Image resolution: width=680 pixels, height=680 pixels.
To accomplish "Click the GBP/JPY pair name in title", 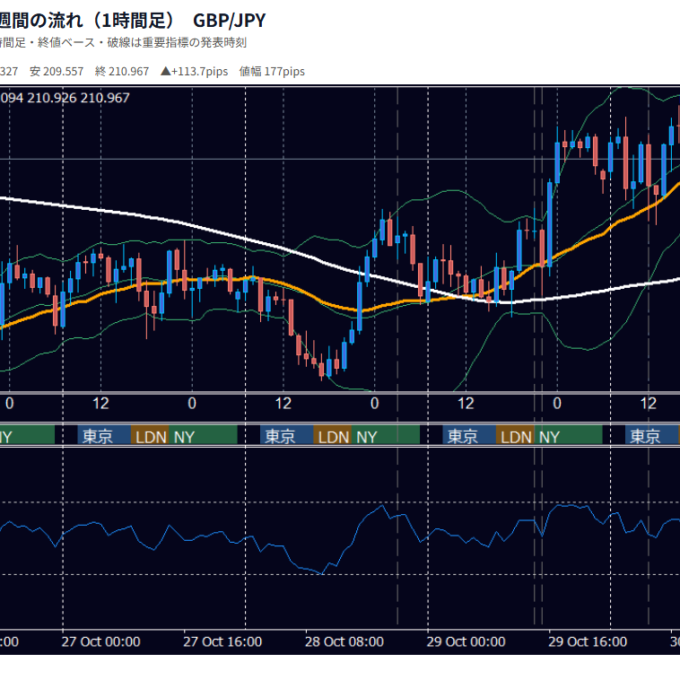I will click(229, 20).
